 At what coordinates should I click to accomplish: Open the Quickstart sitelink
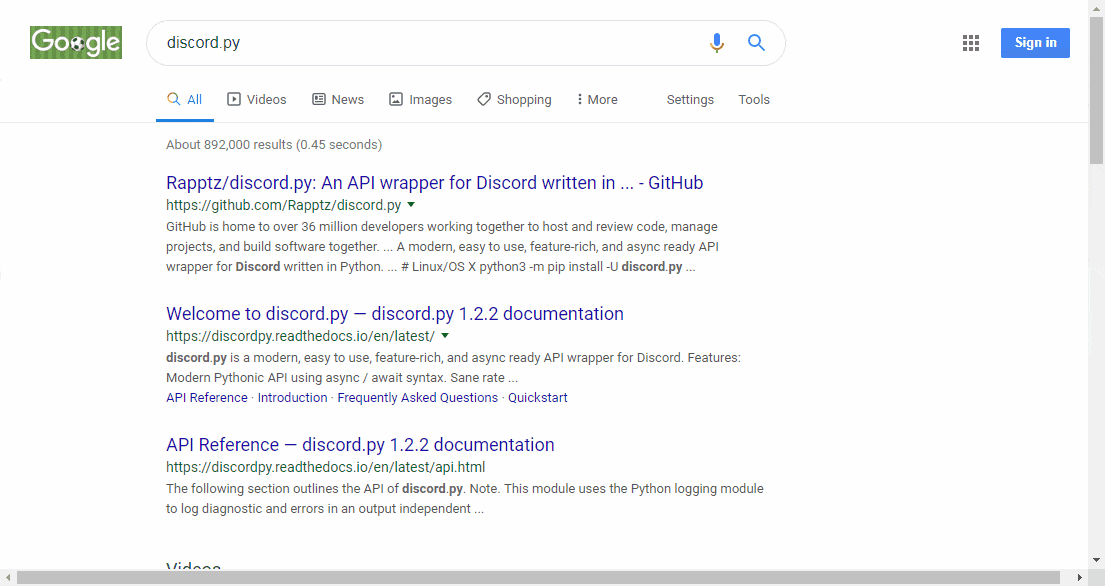pos(538,397)
